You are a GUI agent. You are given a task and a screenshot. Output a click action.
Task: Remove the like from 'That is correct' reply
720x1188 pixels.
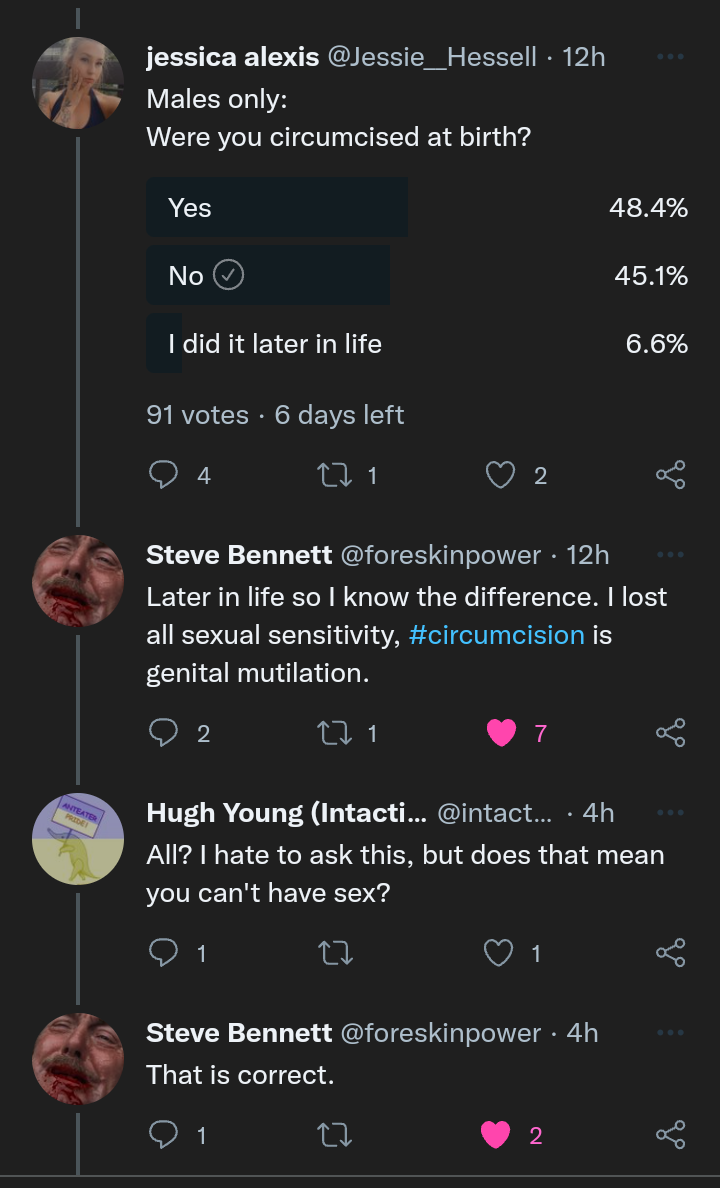point(496,1135)
